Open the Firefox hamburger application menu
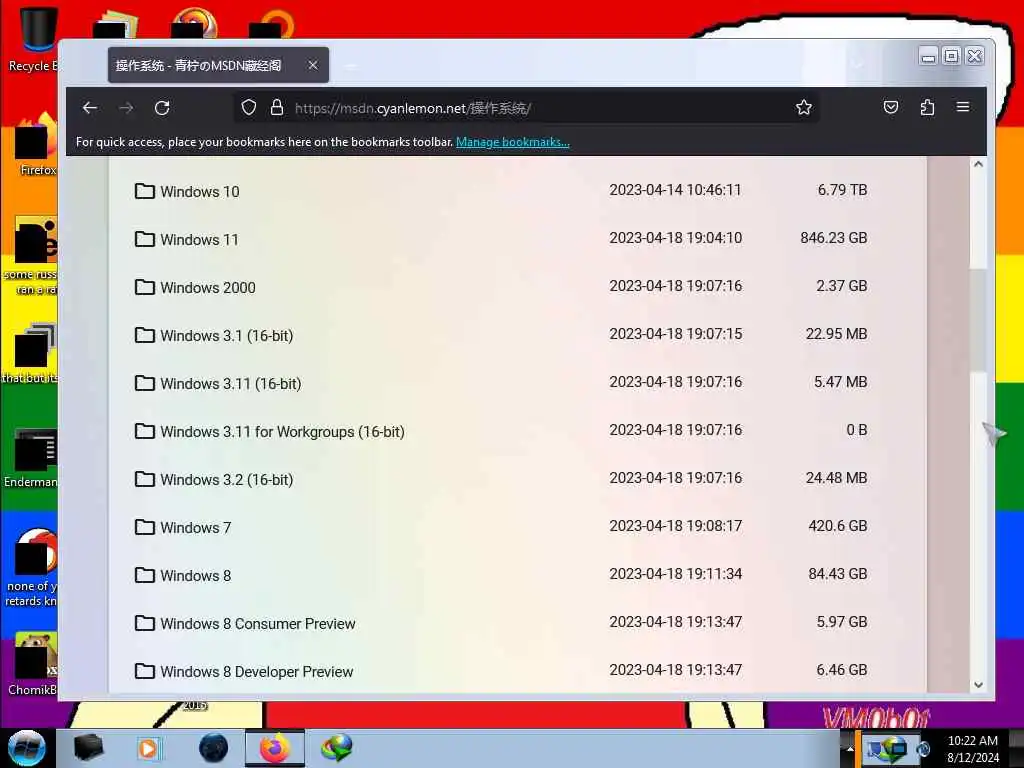The width and height of the screenshot is (1024, 768). [x=963, y=107]
